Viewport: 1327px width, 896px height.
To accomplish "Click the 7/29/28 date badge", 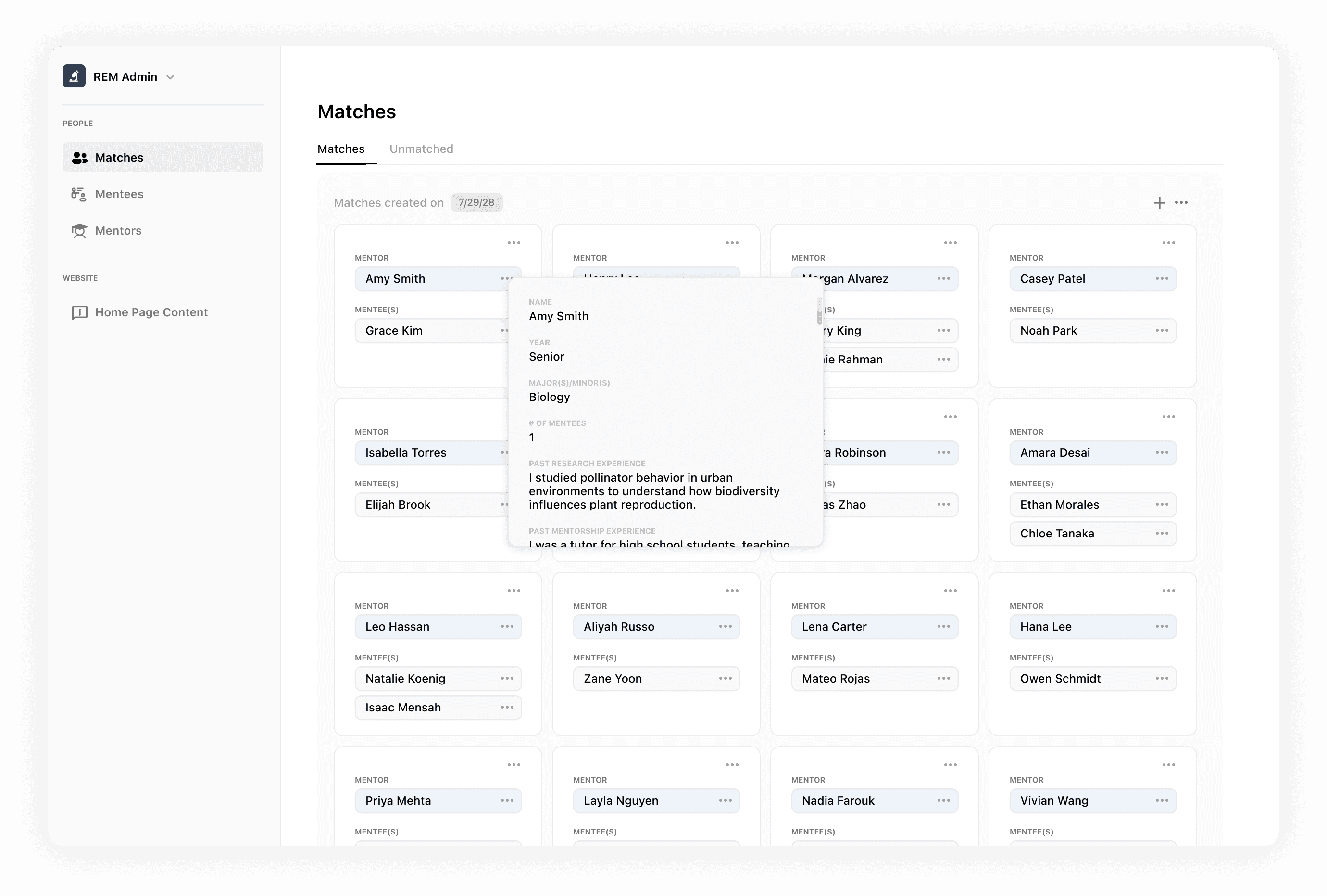I will click(x=476, y=202).
